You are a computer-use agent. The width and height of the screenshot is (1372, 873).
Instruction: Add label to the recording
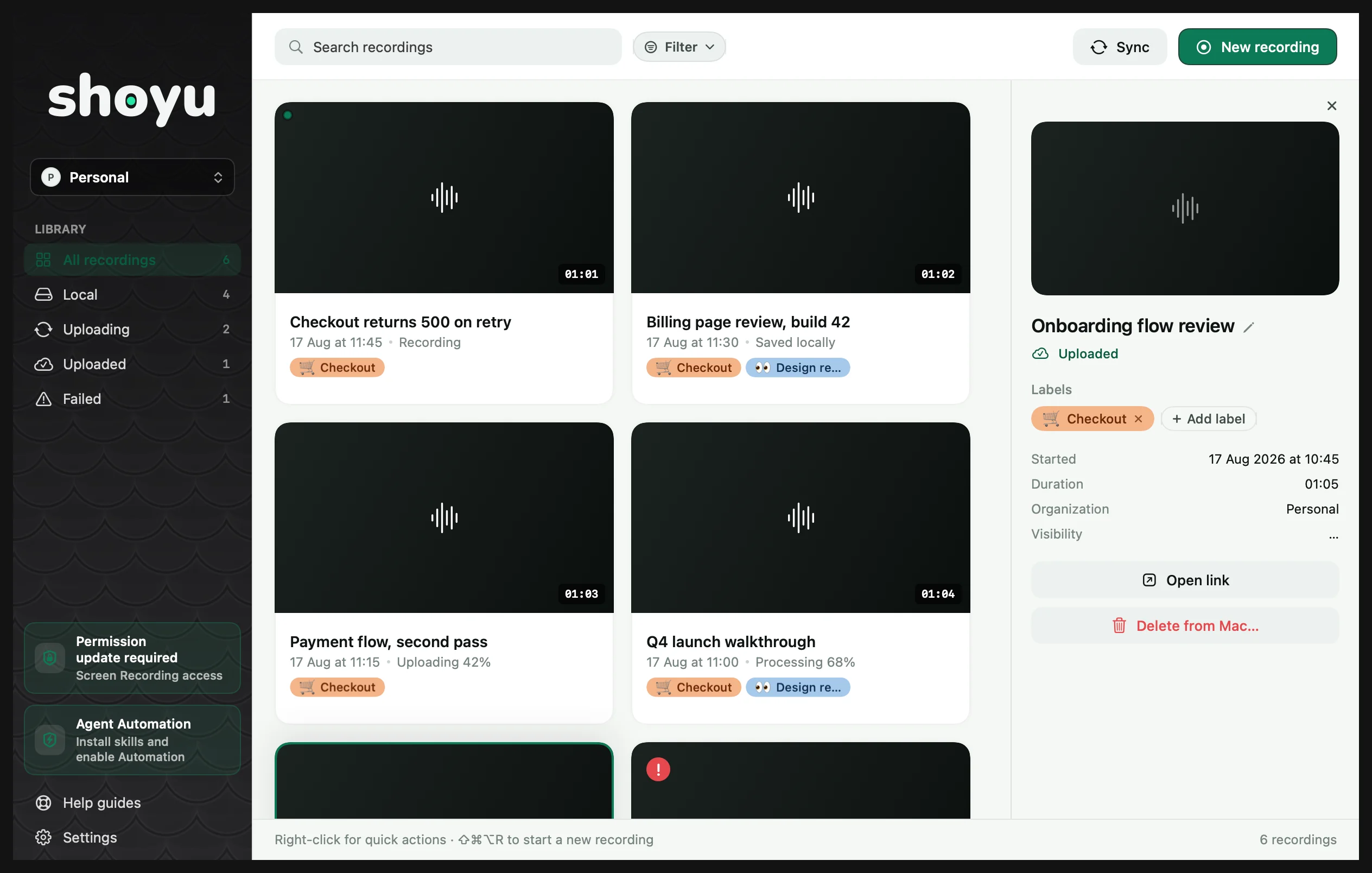[x=1209, y=419]
